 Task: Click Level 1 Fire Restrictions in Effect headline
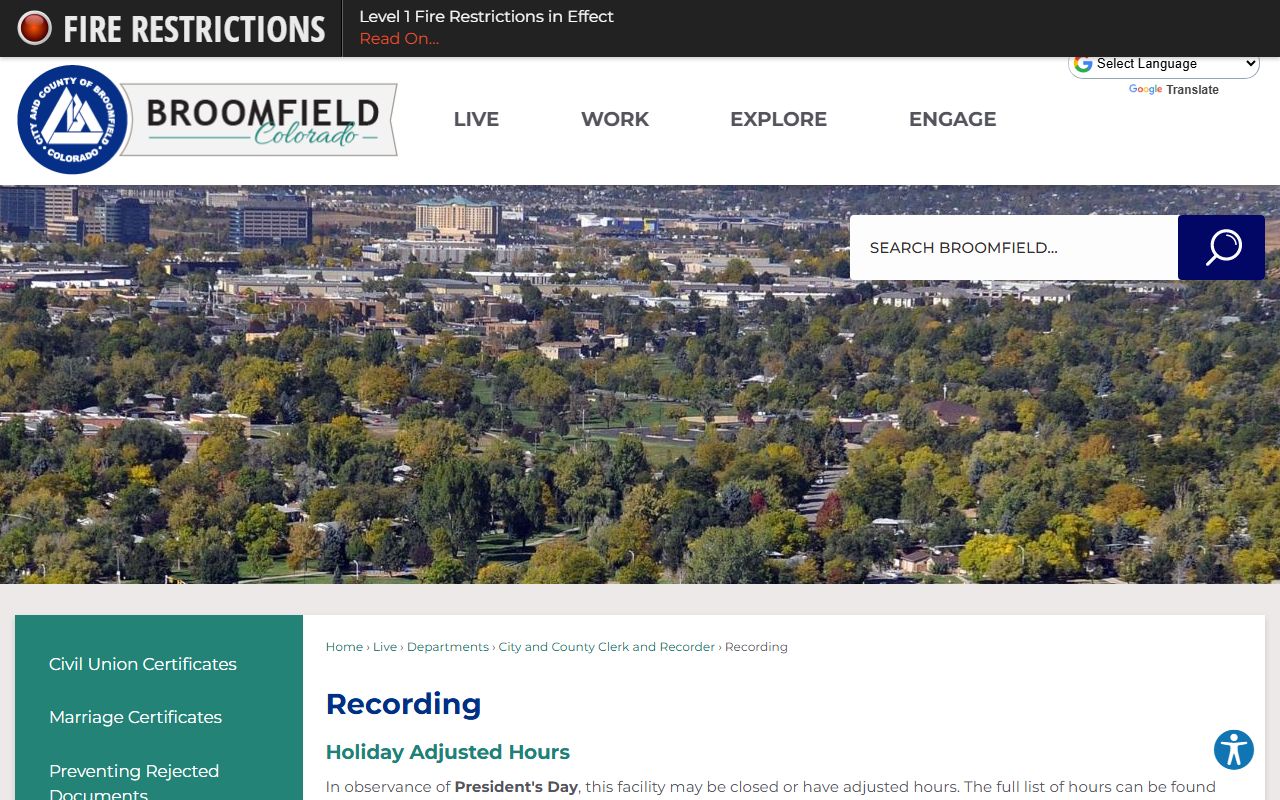pos(486,16)
